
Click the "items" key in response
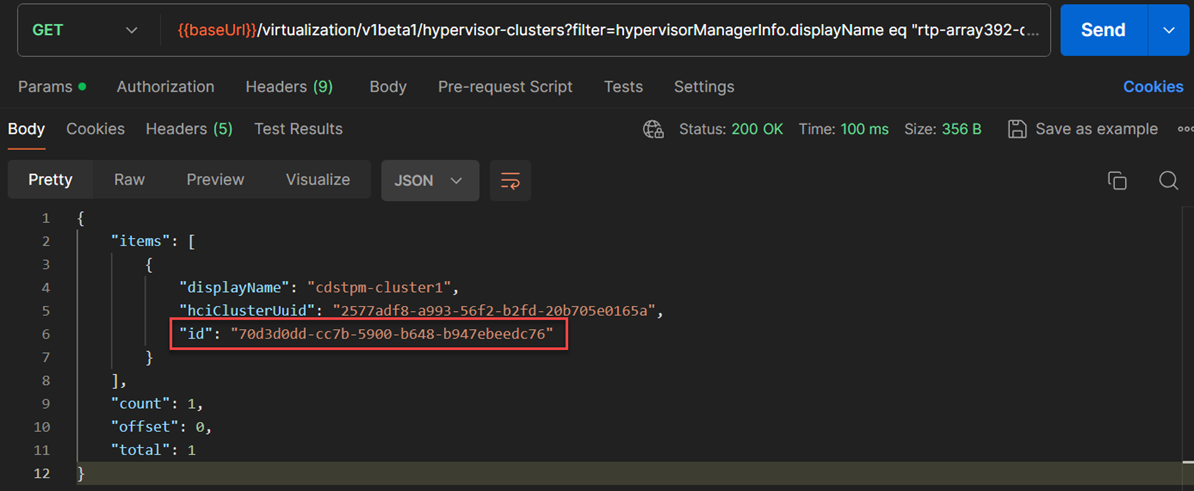141,241
